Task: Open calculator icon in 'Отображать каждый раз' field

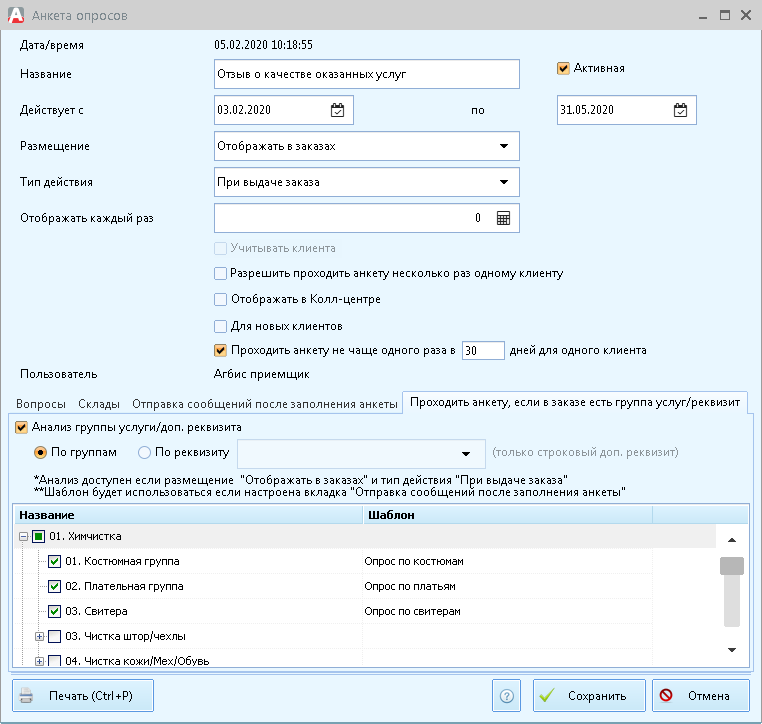Action: (503, 218)
